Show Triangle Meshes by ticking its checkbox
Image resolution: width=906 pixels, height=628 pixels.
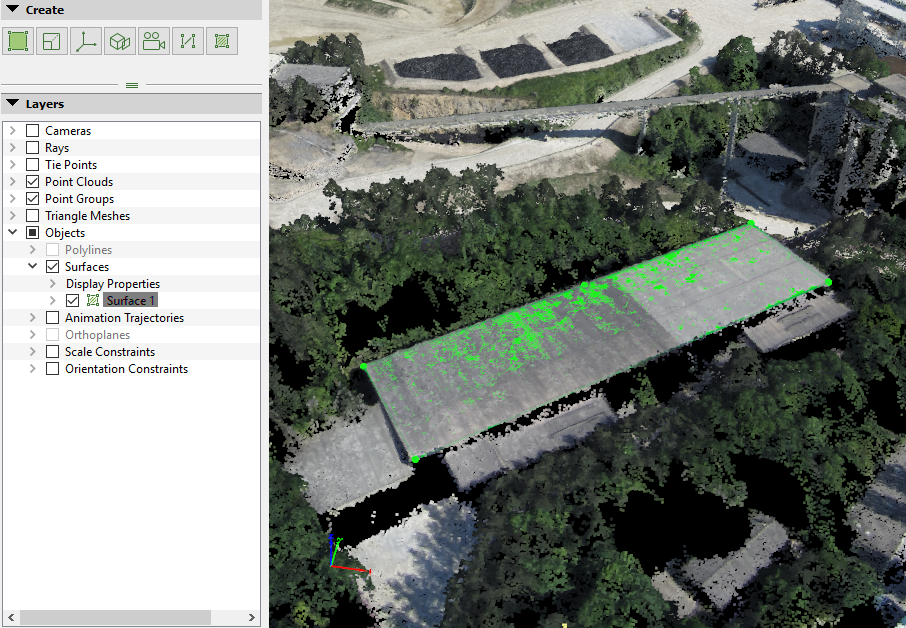[33, 216]
